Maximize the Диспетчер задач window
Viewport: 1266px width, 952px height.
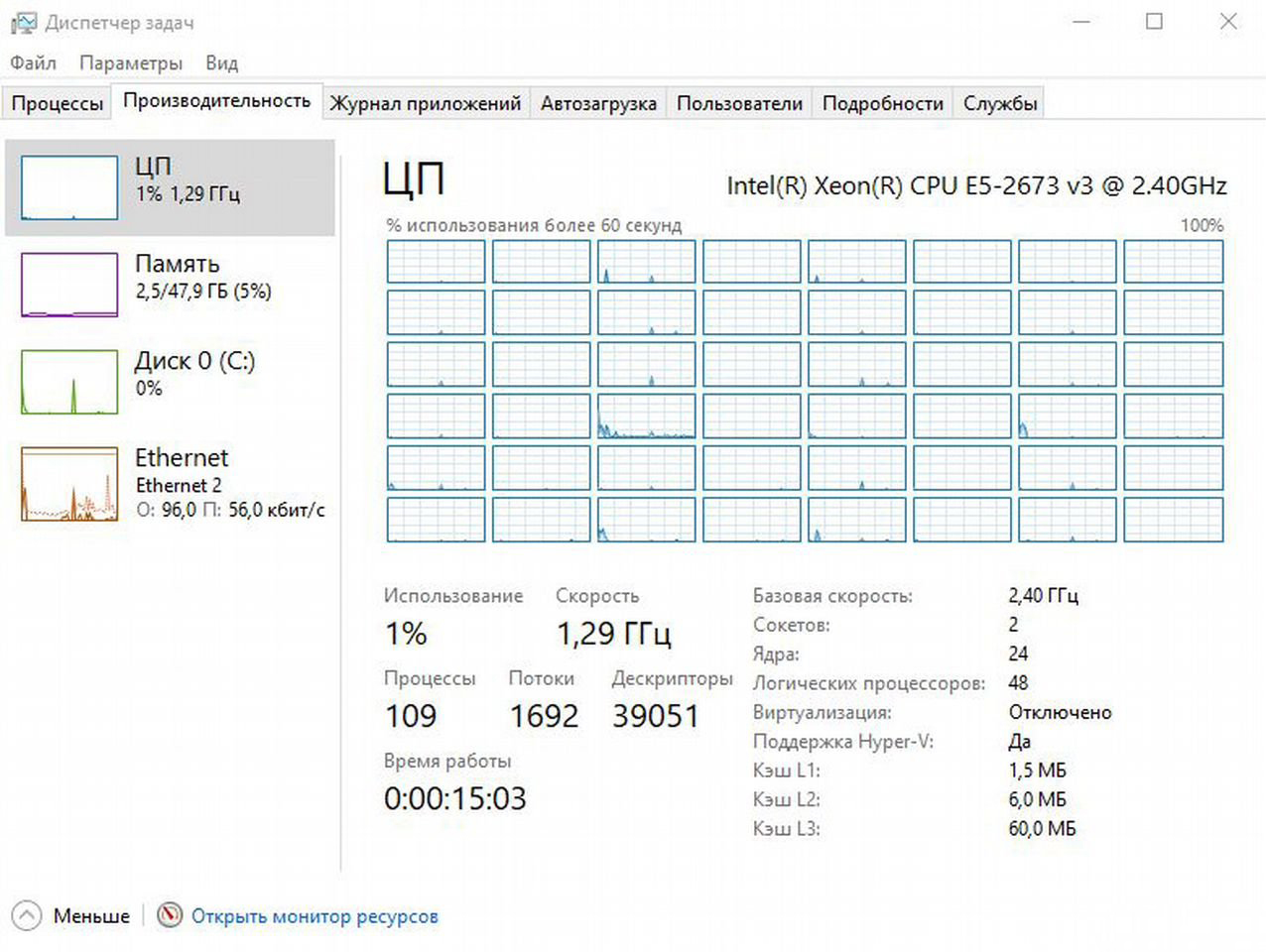pyautogui.click(x=1154, y=22)
